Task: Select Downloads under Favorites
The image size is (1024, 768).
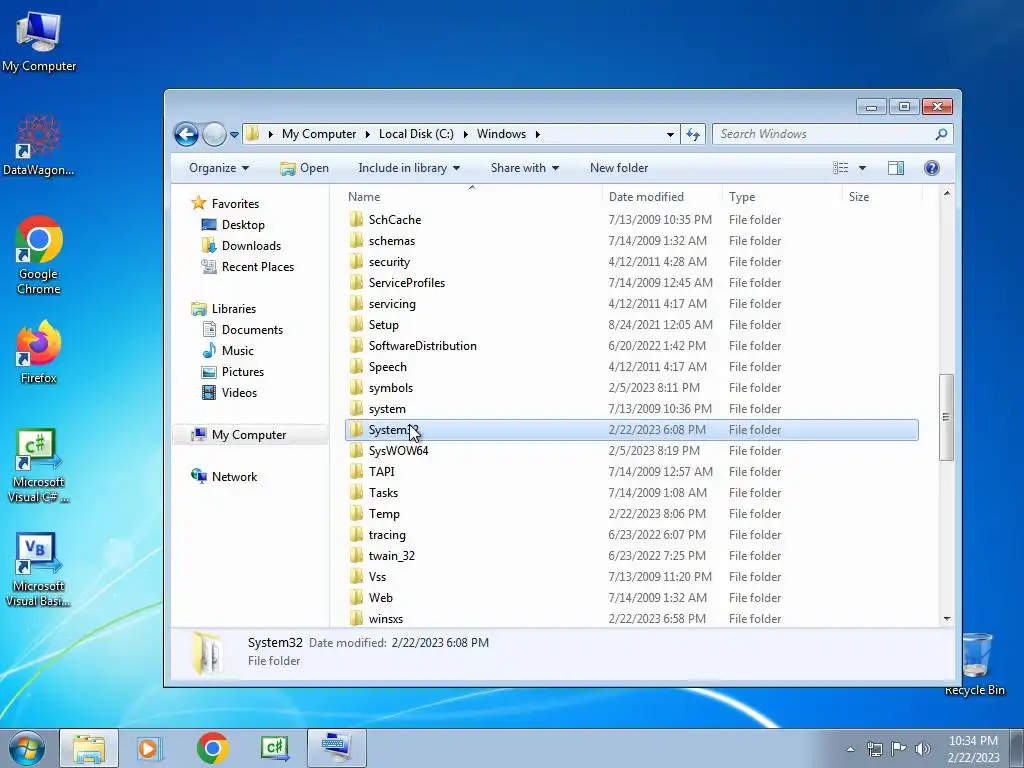Action: (251, 246)
